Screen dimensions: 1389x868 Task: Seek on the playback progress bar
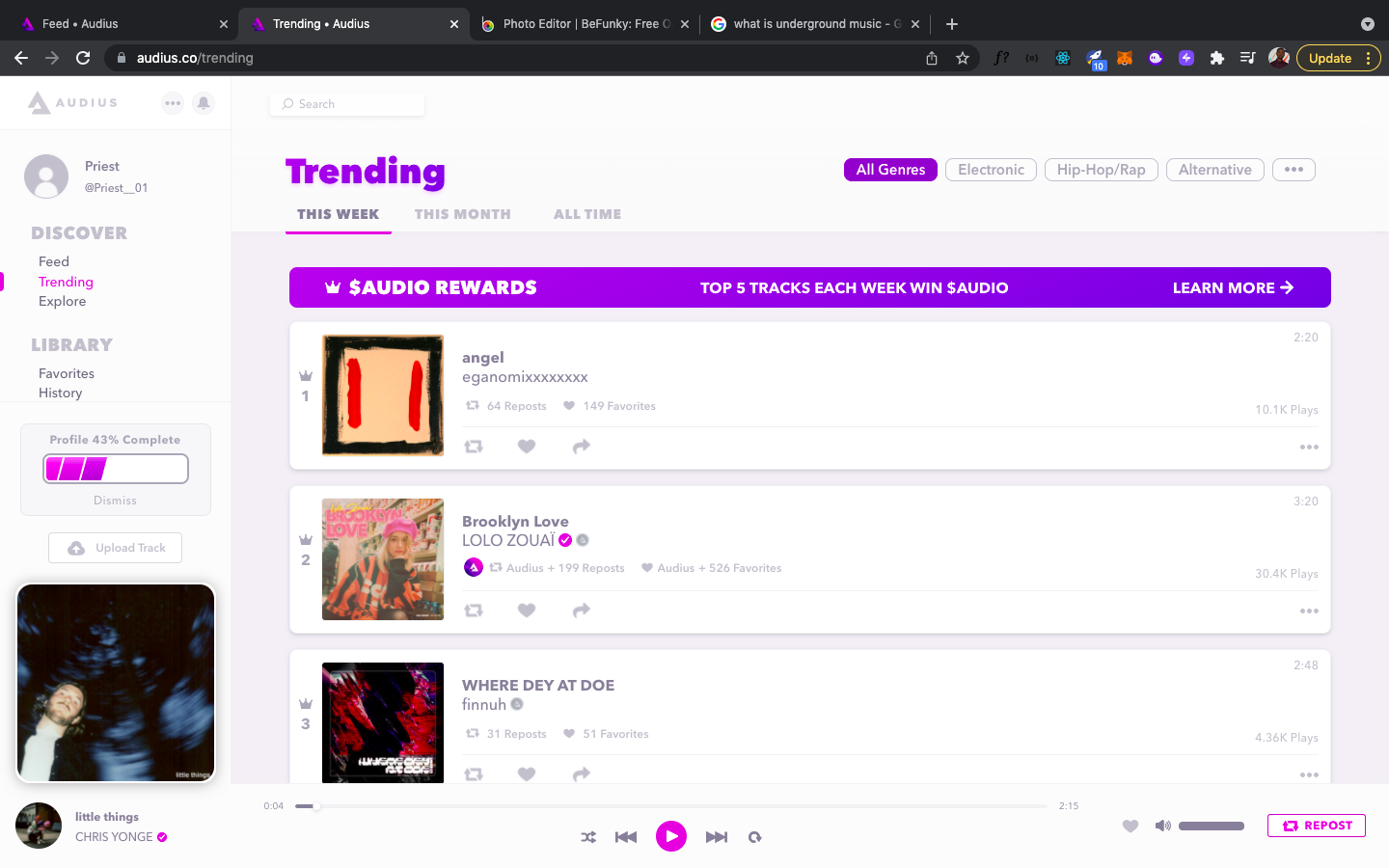point(671,805)
